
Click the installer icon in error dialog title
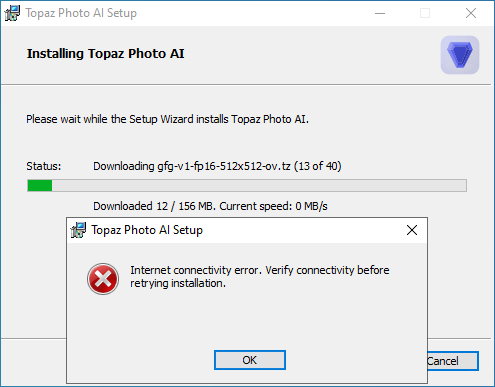(78, 230)
